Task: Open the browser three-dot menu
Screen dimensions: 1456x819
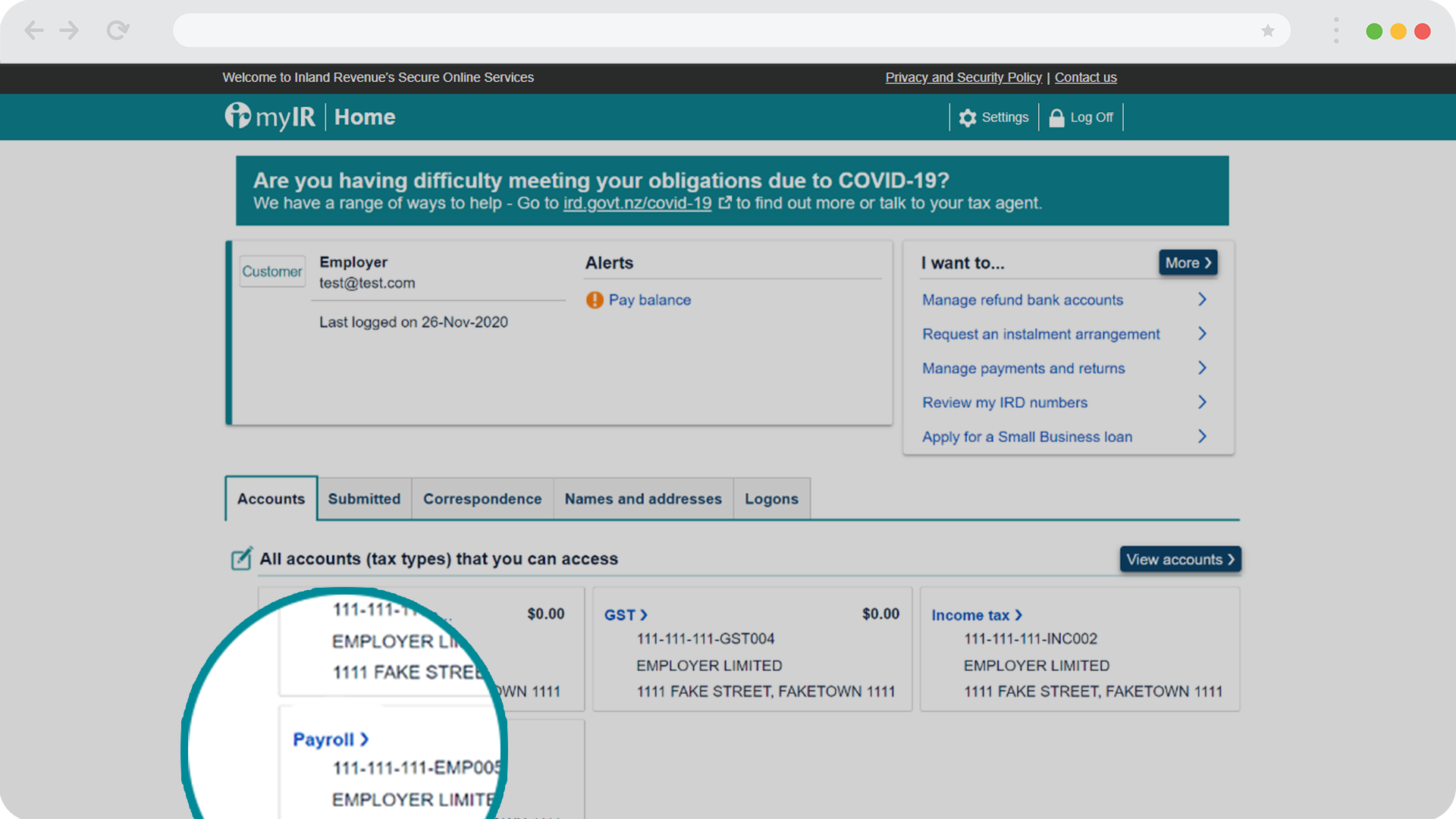Action: point(1336,31)
